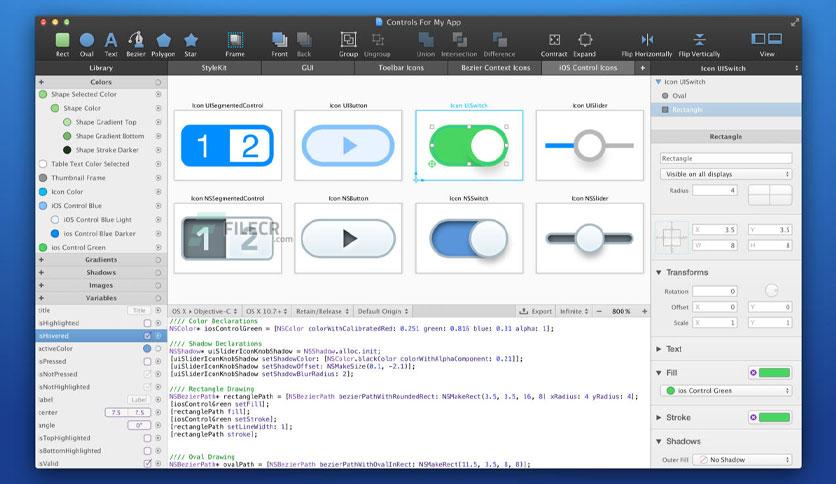This screenshot has height=484, width=836.
Task: Collapse the Shadows inspector section
Action: [659, 441]
